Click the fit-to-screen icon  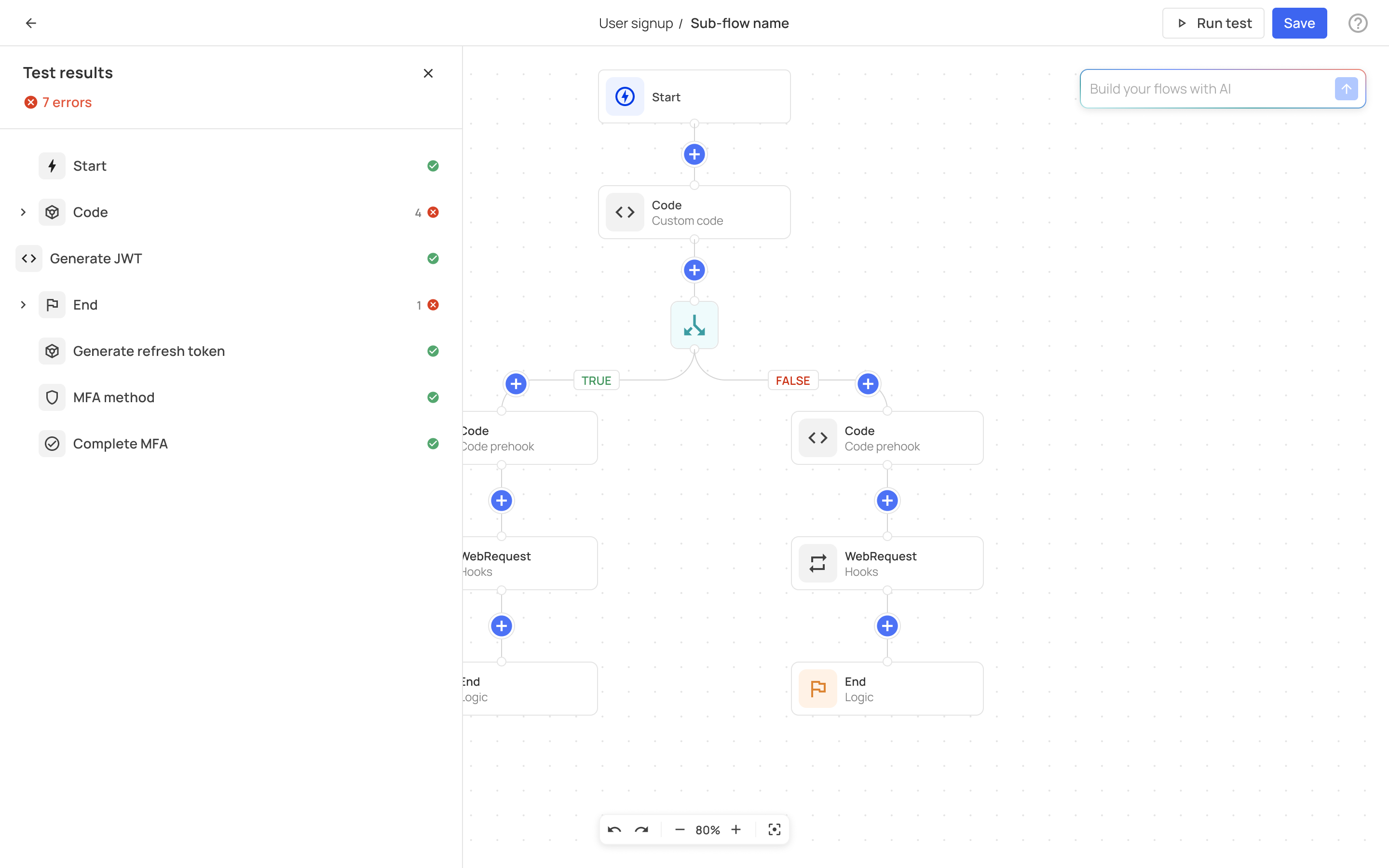tap(774, 829)
